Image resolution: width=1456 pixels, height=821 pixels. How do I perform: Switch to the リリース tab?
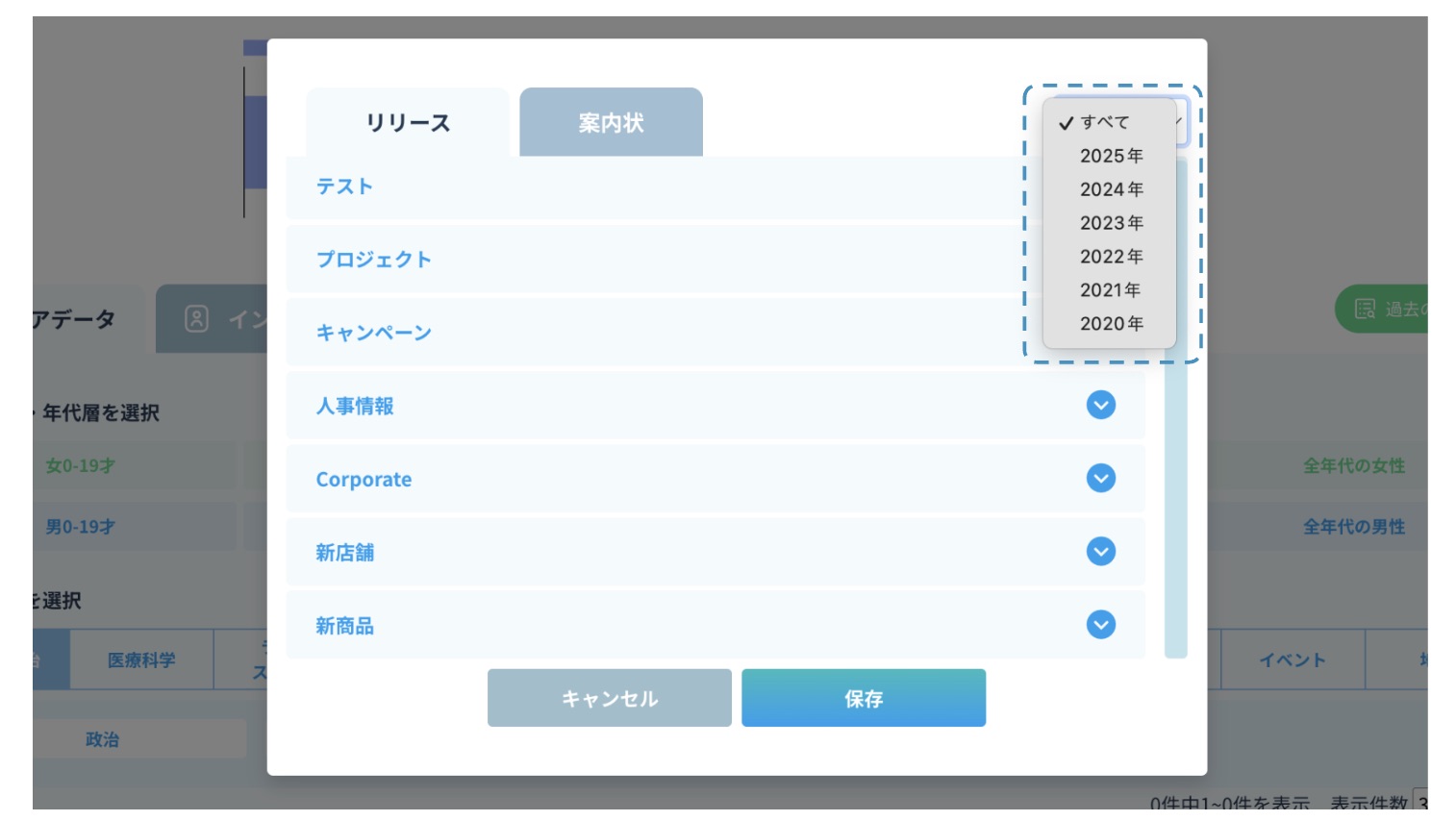point(408,123)
